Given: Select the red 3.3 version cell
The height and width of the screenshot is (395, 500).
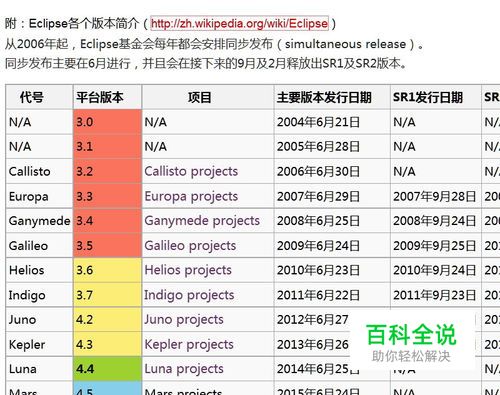Looking at the screenshot, I should coord(107,196).
